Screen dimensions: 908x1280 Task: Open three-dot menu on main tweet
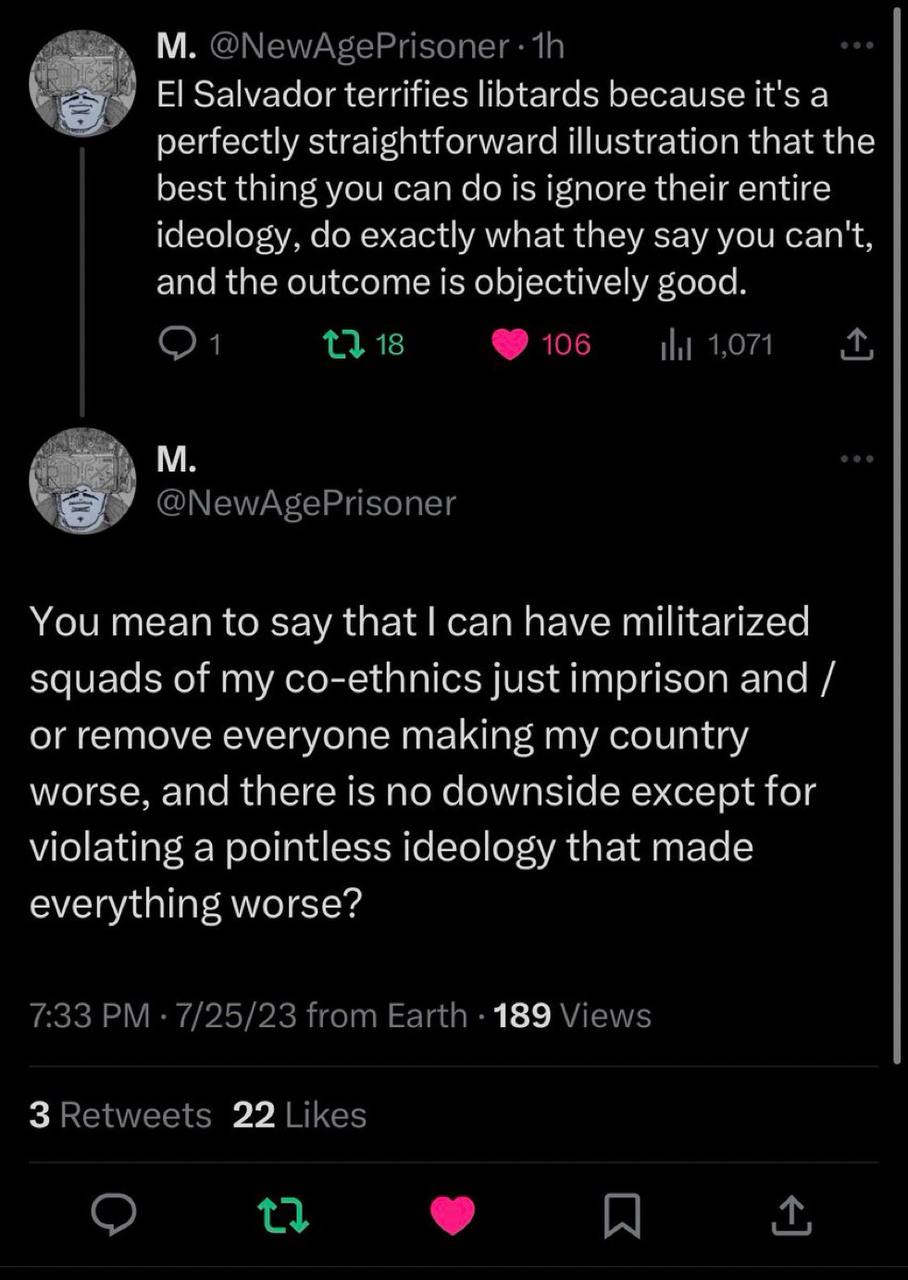[856, 459]
